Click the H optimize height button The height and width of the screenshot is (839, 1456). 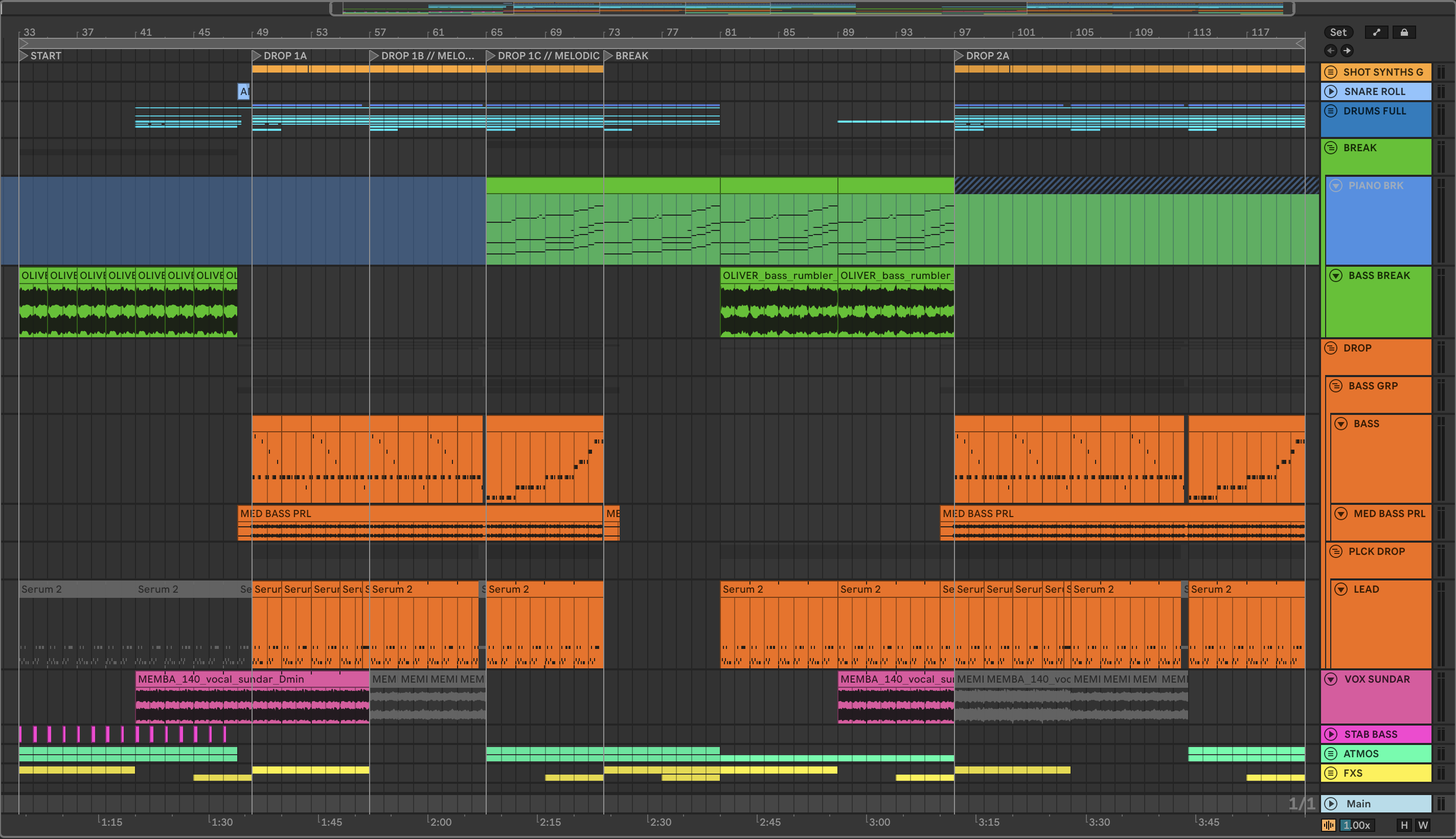pos(1404,825)
